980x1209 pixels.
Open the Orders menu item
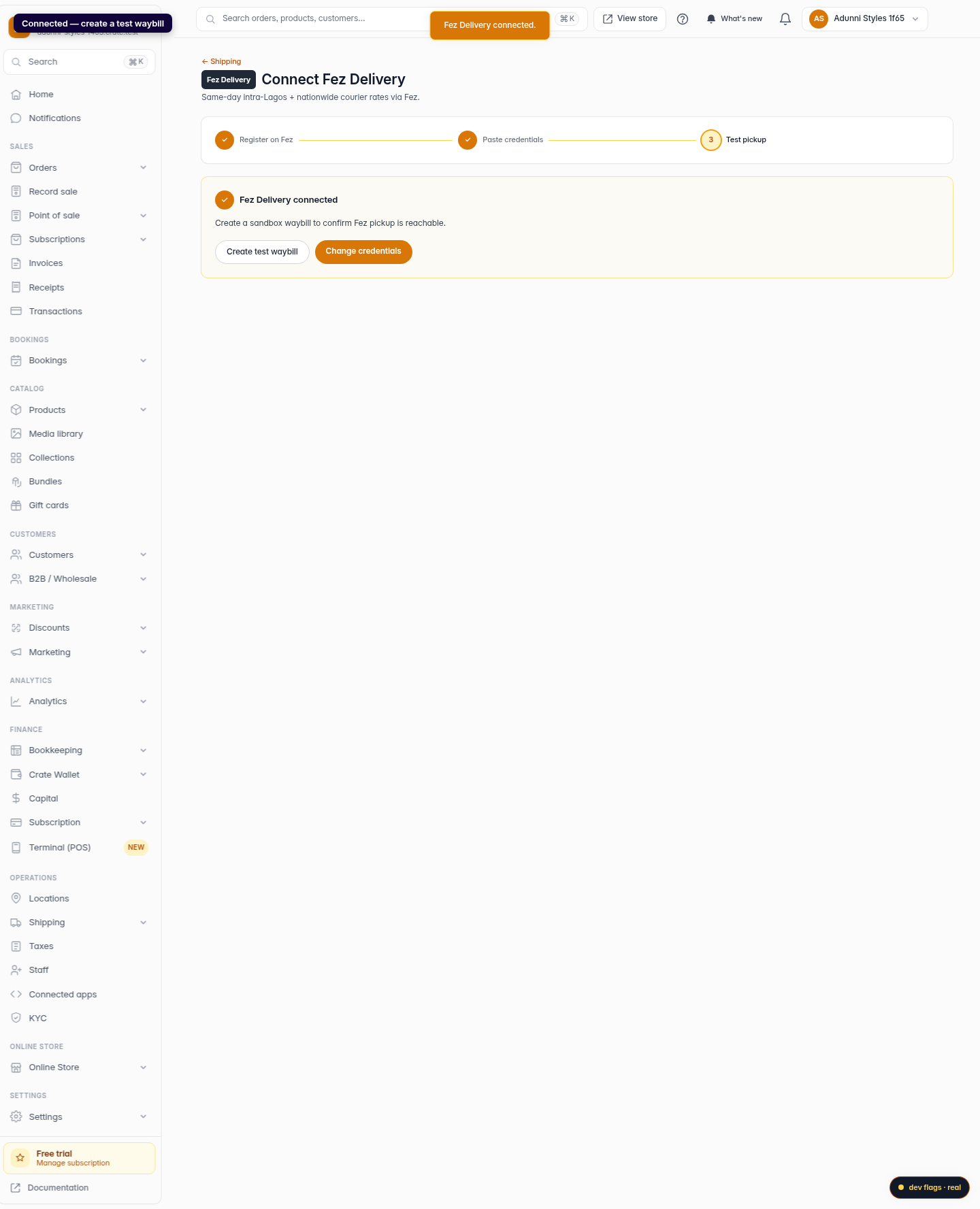80,168
